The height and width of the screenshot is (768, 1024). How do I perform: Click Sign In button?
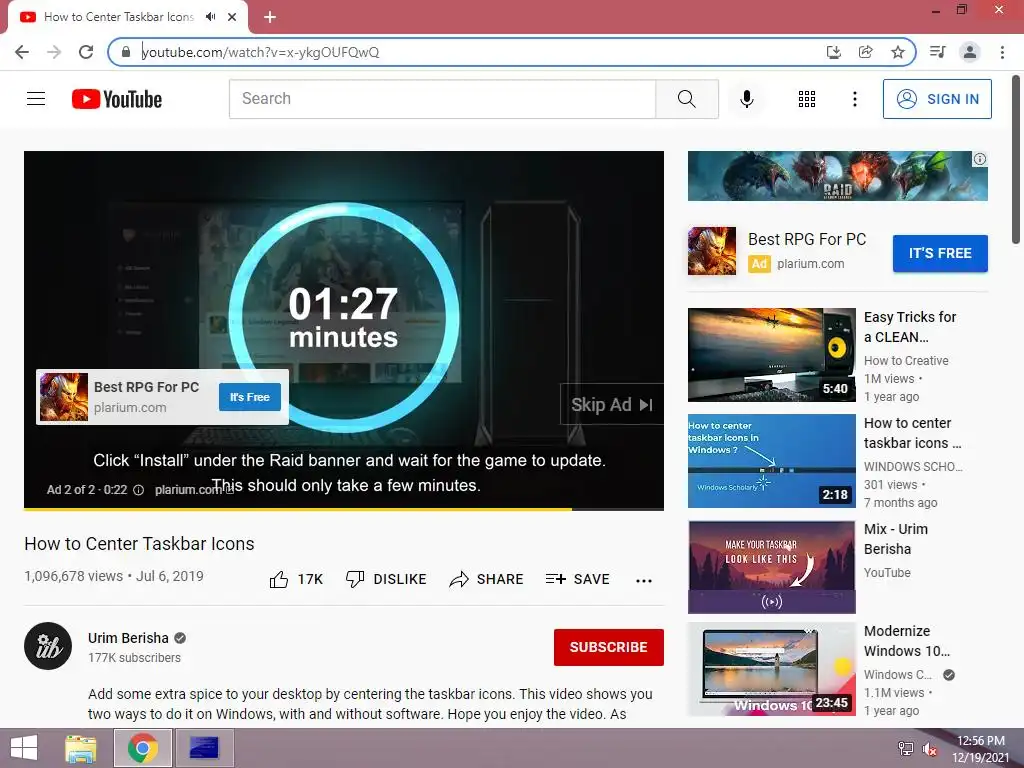click(937, 99)
